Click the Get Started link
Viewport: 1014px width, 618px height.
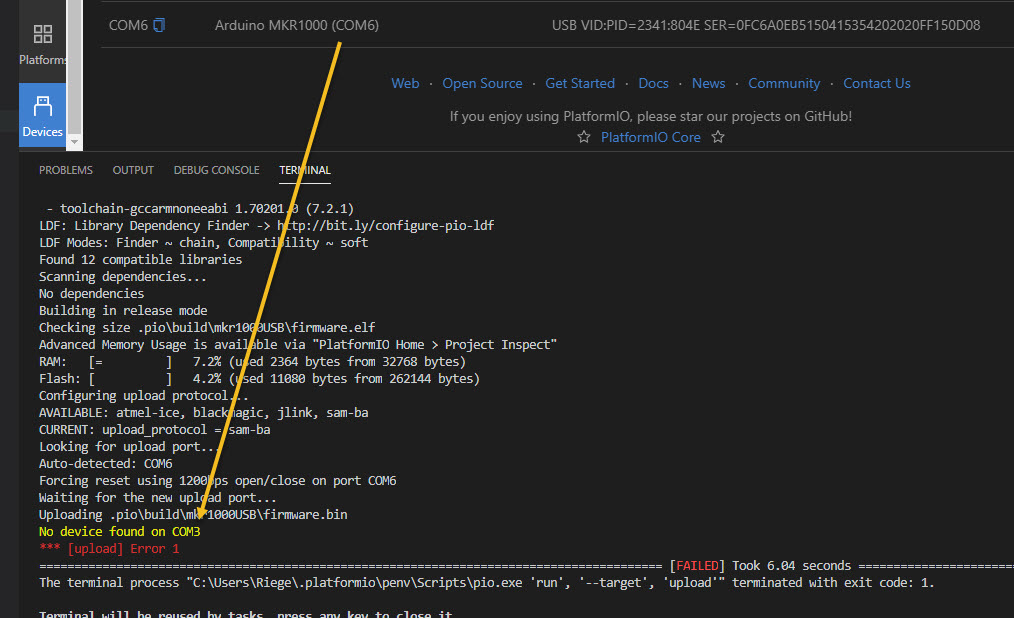(x=580, y=83)
